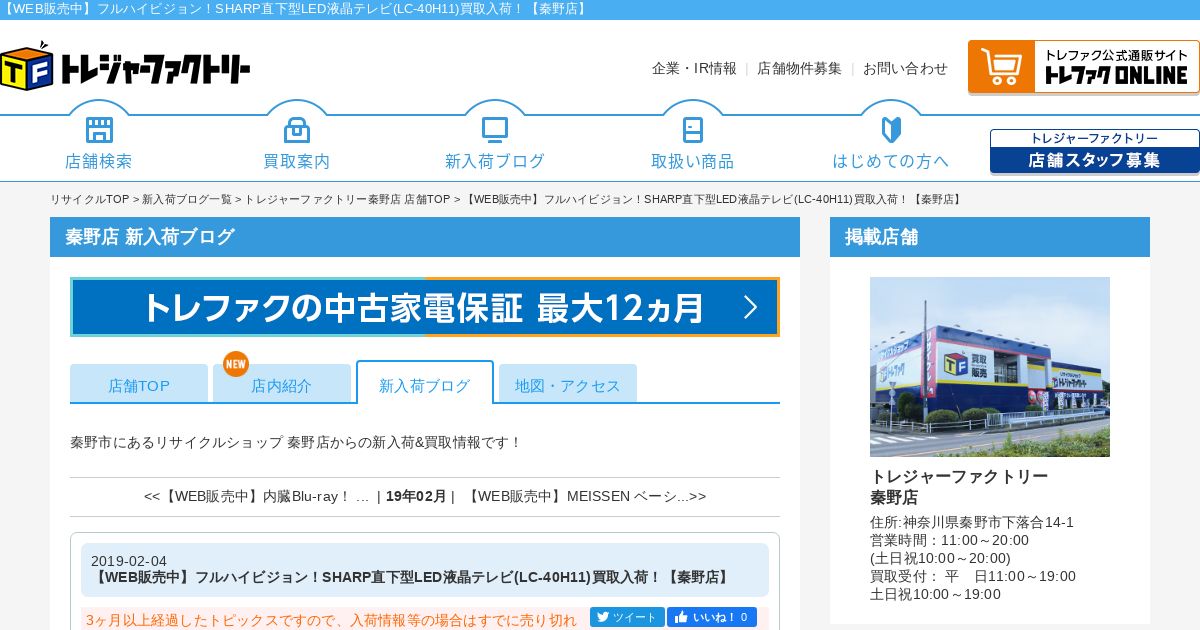The image size is (1200, 630).
Task: Click the Twitter ツイート button
Action: pos(627,617)
